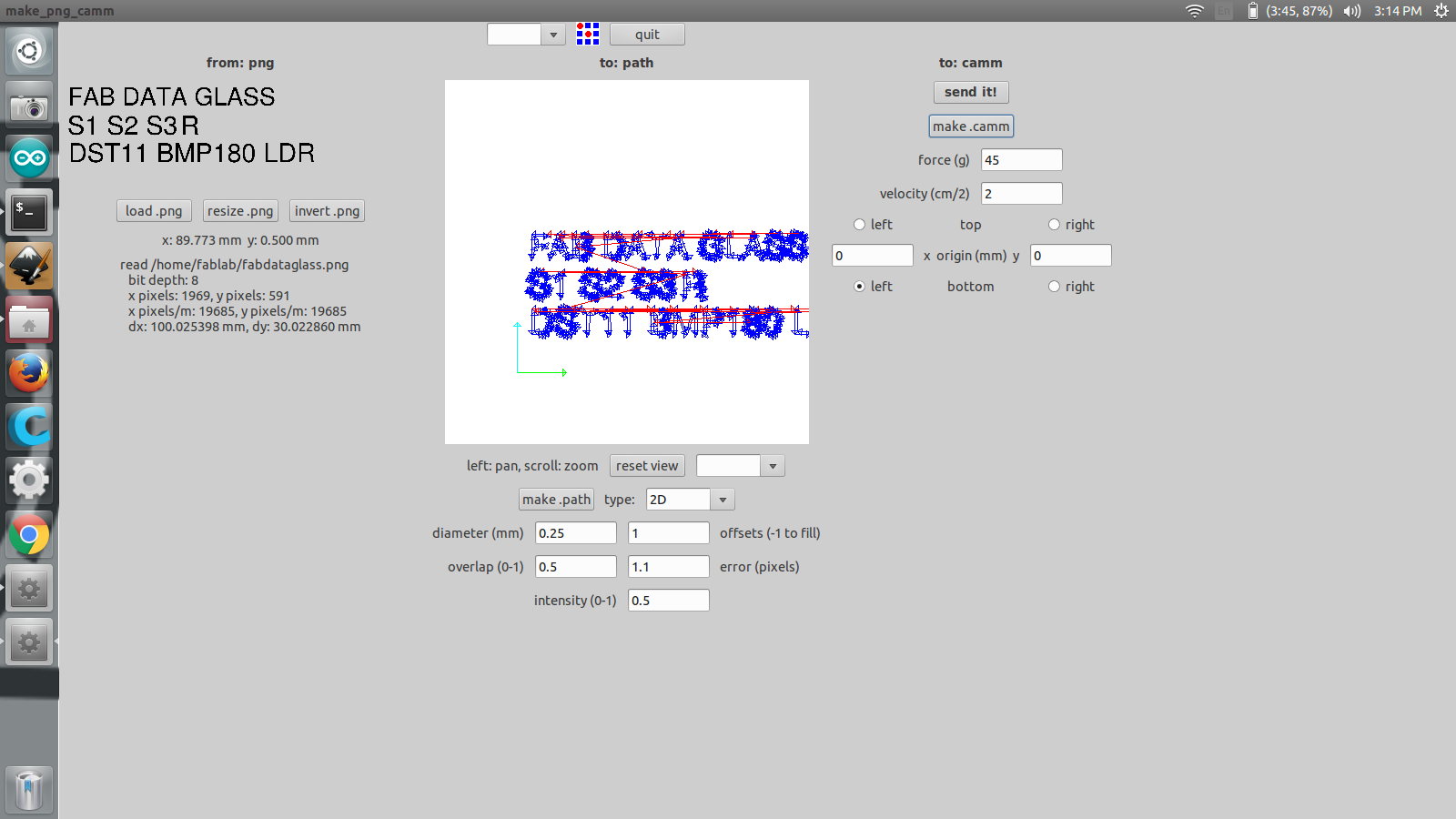Open the top dropdown left of quit
Screen dimensions: 1456x819
point(552,35)
